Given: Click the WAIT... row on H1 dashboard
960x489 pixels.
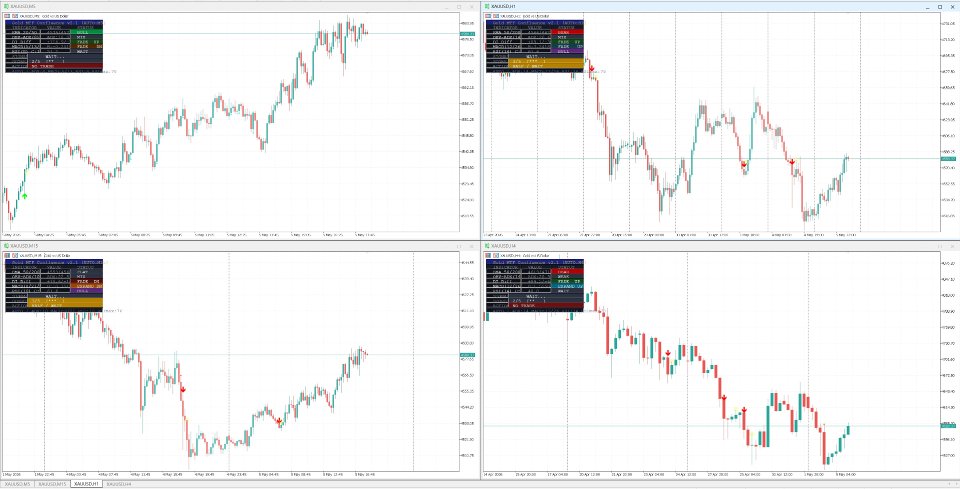Looking at the screenshot, I should click(547, 56).
